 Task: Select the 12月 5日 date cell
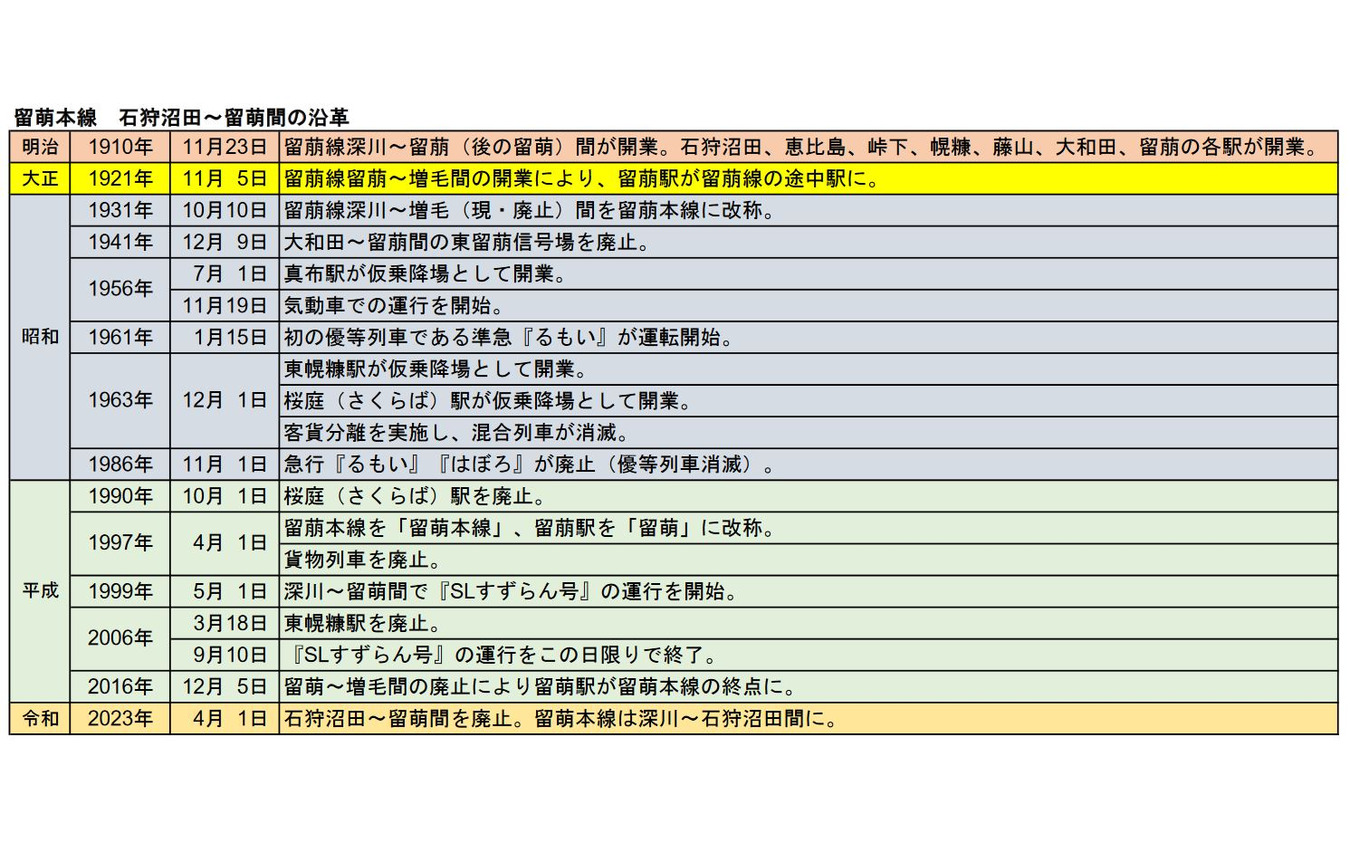point(225,686)
